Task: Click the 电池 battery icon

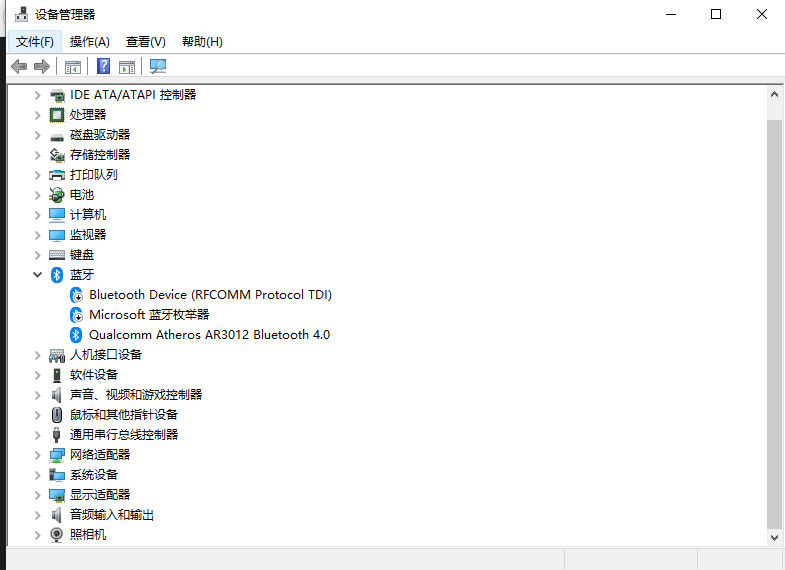Action: click(57, 195)
